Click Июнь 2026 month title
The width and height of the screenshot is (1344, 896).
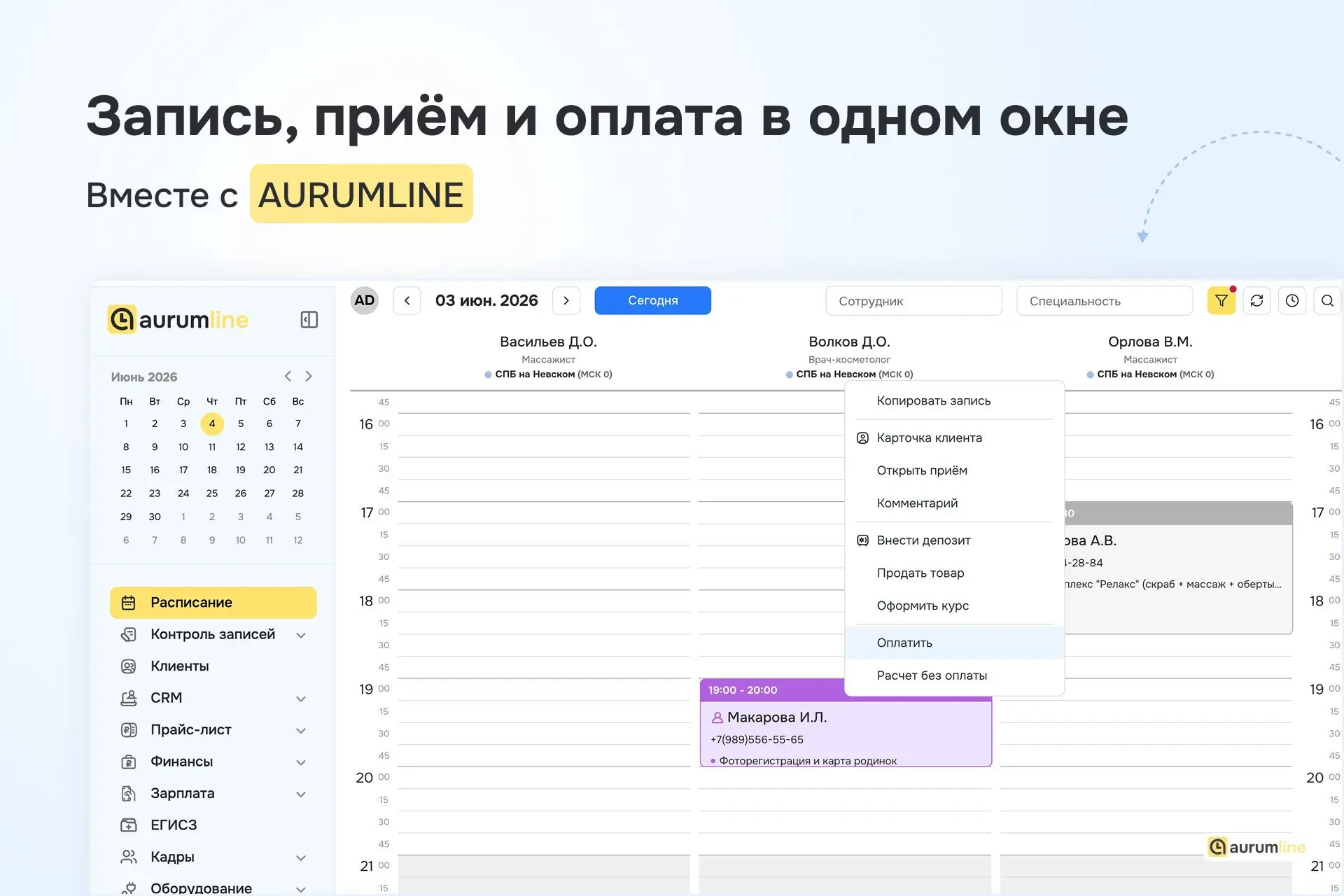(144, 377)
